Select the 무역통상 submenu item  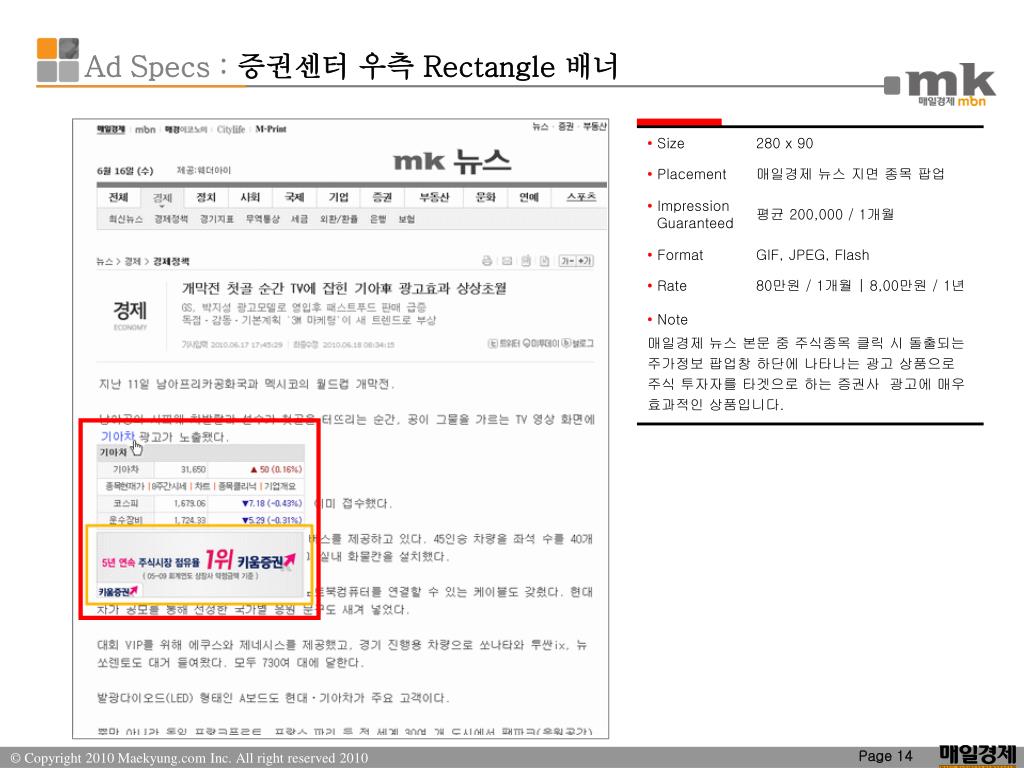263,219
